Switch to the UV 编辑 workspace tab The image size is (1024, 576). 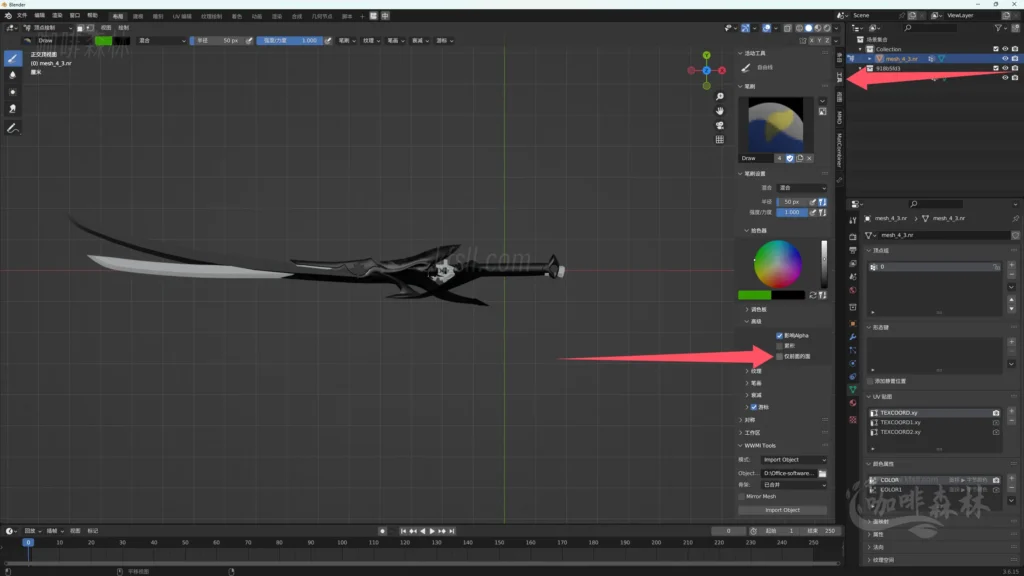182,16
